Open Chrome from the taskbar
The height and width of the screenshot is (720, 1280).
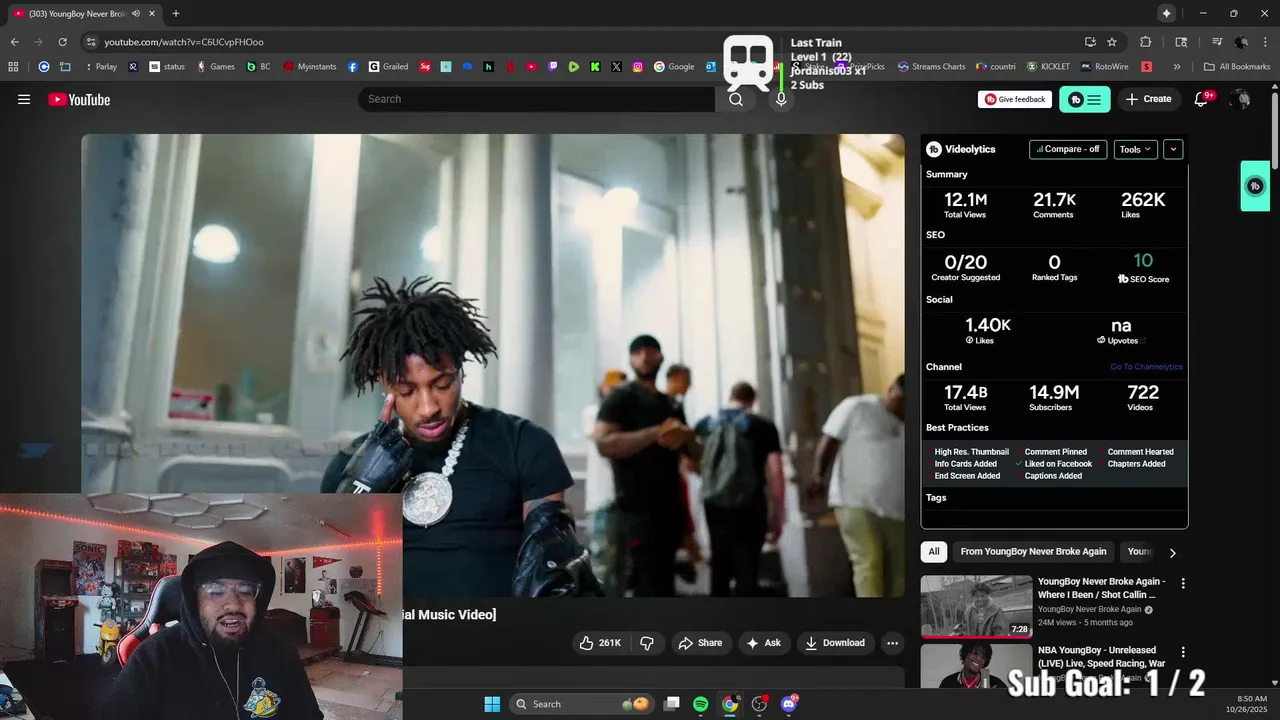click(x=730, y=704)
